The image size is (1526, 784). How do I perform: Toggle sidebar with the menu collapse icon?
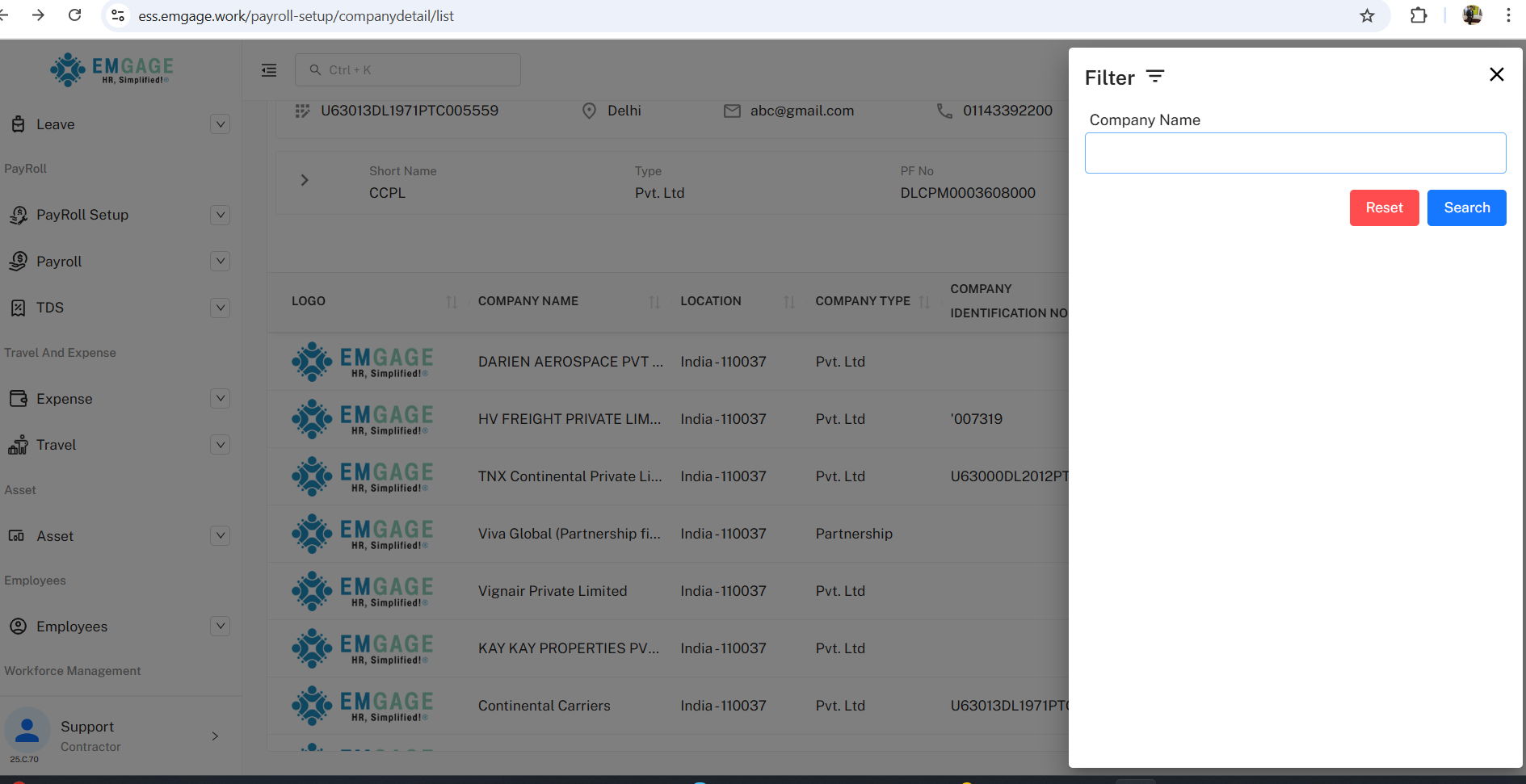(x=269, y=70)
